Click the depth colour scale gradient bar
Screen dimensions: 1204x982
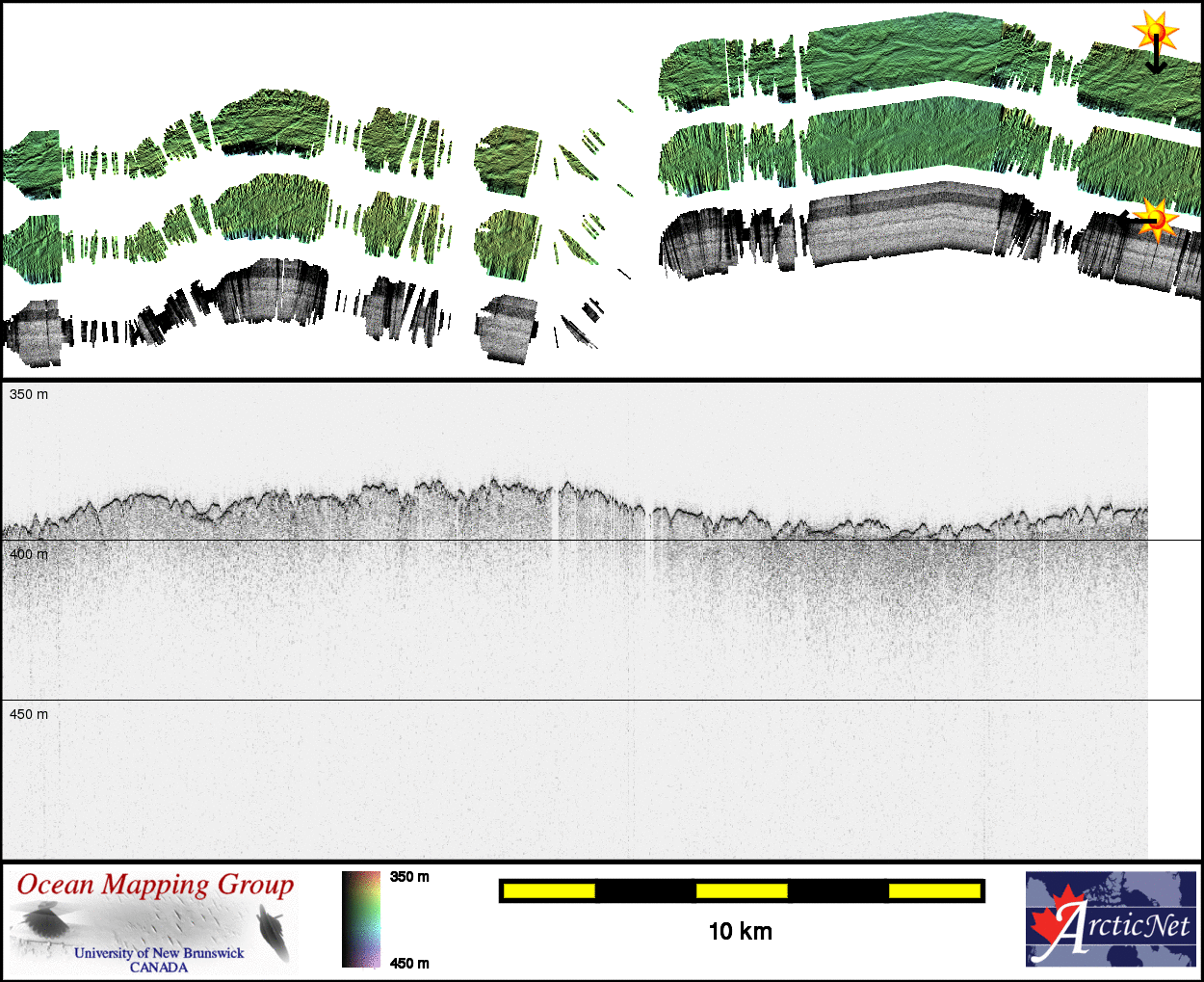361,918
